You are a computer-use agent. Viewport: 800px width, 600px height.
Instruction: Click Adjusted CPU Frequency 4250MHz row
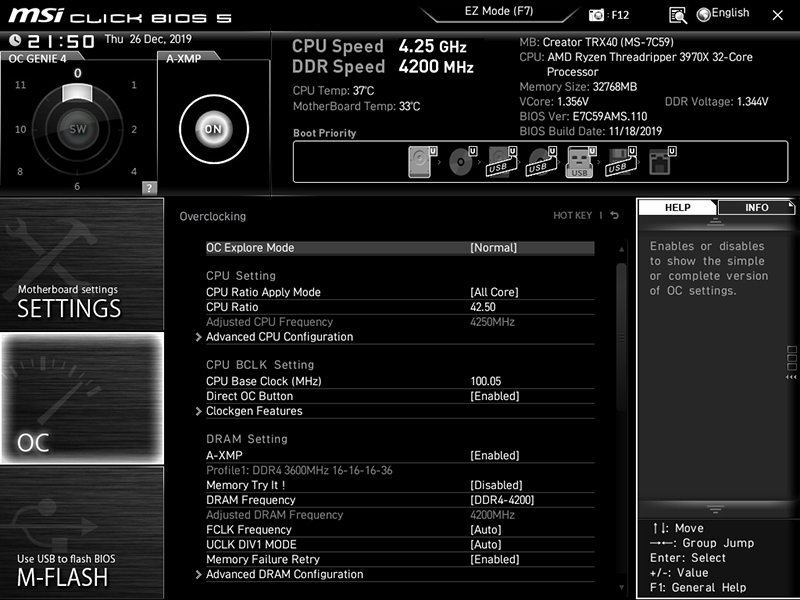click(x=400, y=322)
